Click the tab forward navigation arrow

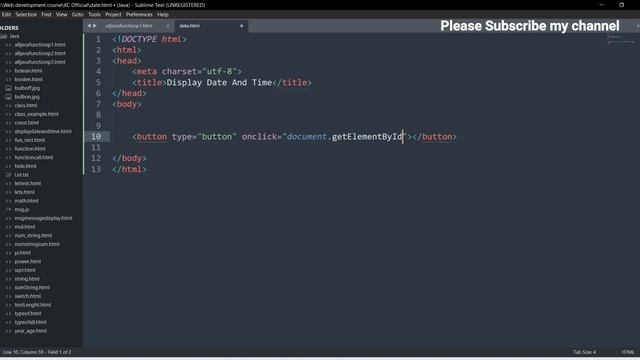[95, 26]
